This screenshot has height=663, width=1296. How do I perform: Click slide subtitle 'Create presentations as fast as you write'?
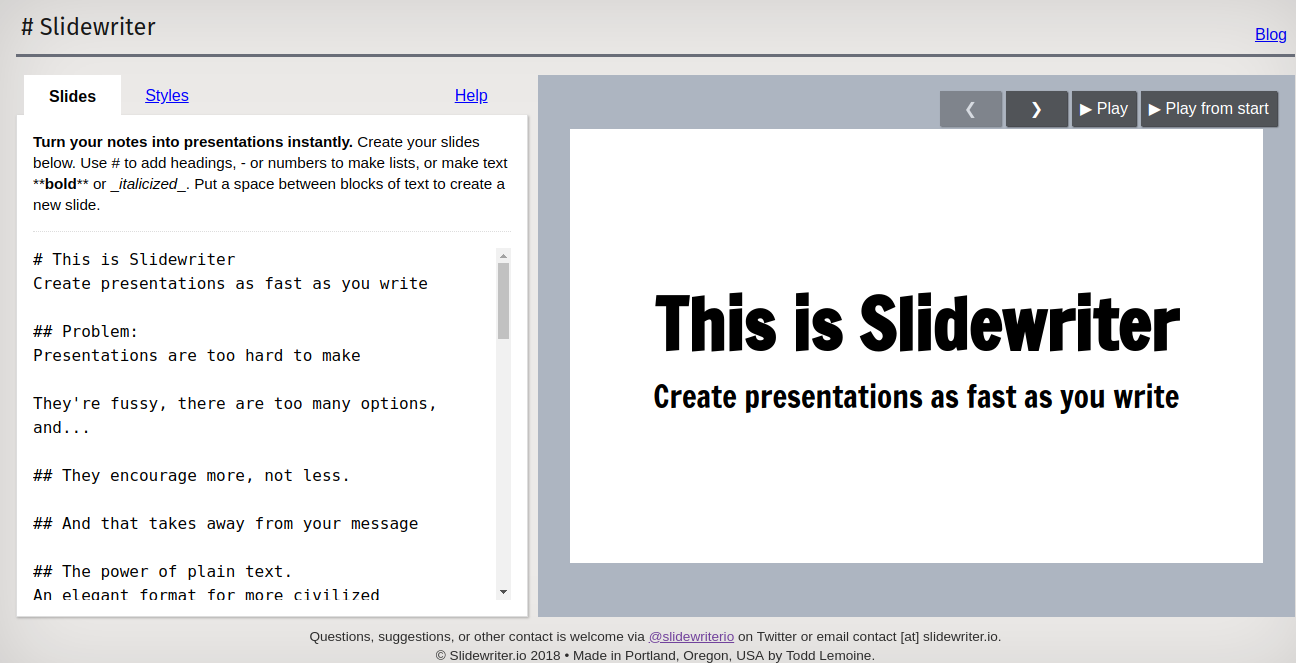(x=916, y=397)
